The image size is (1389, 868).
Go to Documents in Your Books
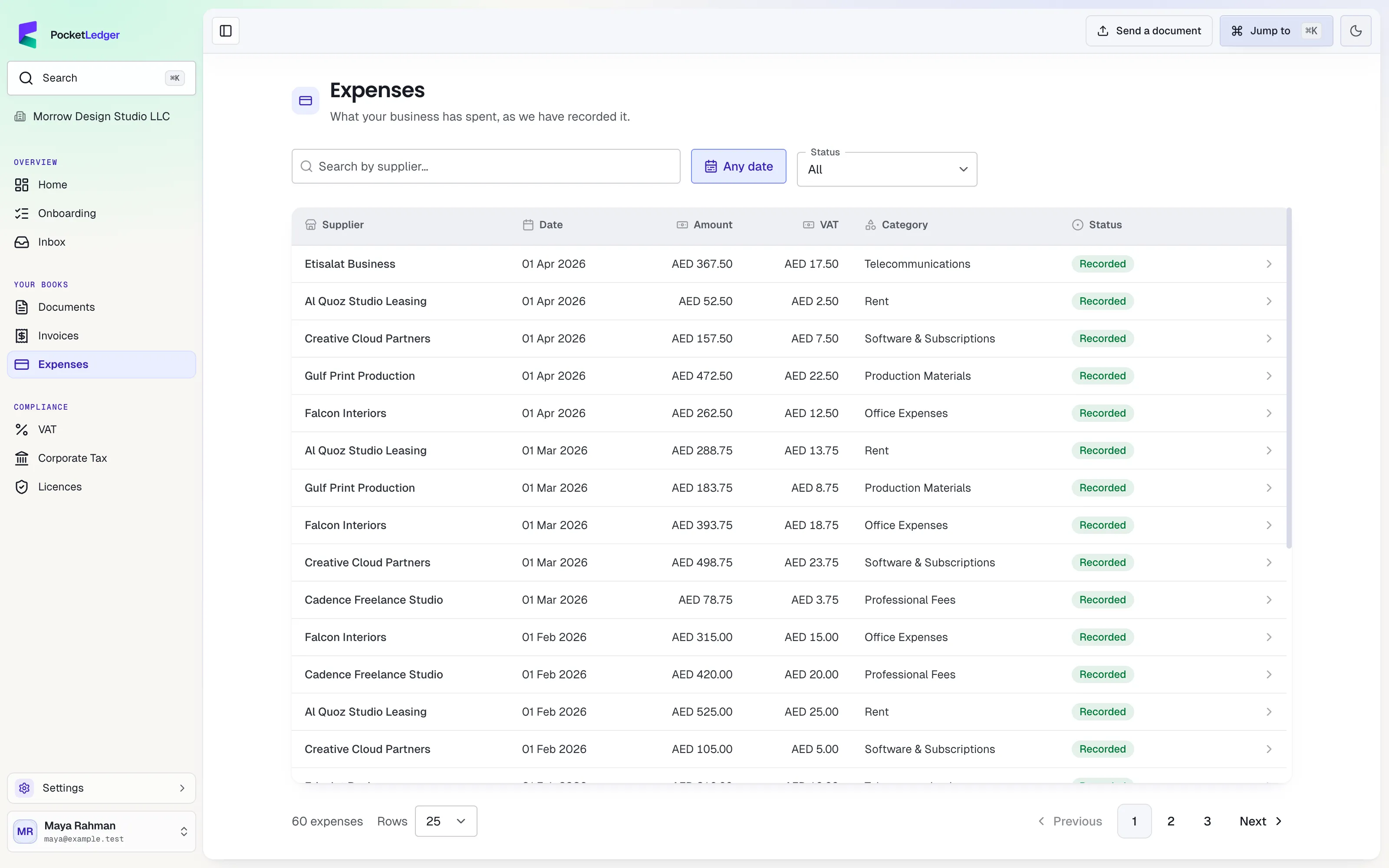[102, 307]
